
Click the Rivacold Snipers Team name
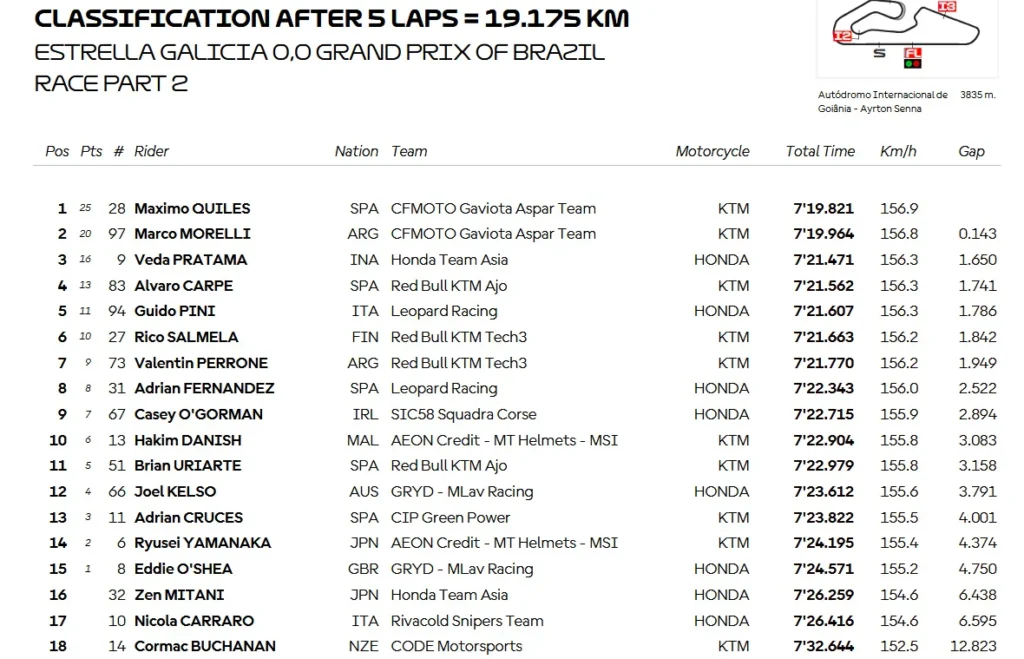tap(467, 620)
